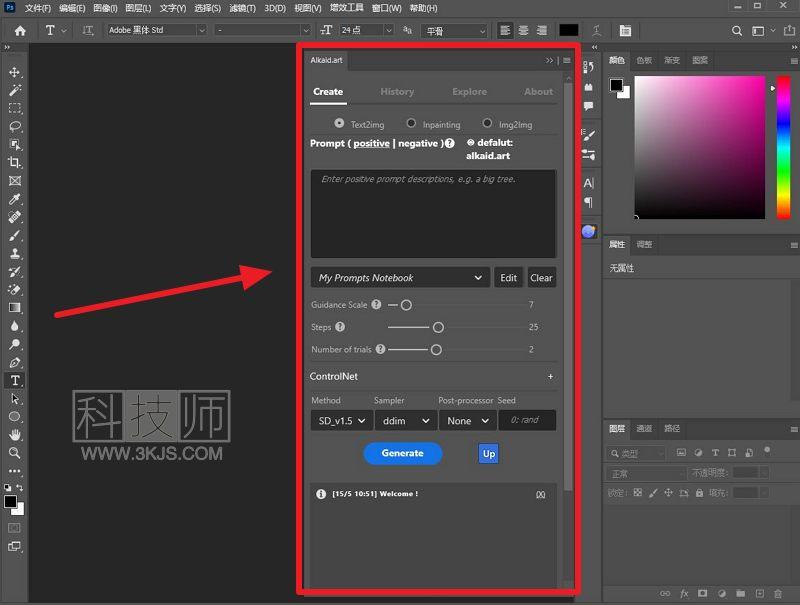Select the Lasso tool

[x=14, y=126]
